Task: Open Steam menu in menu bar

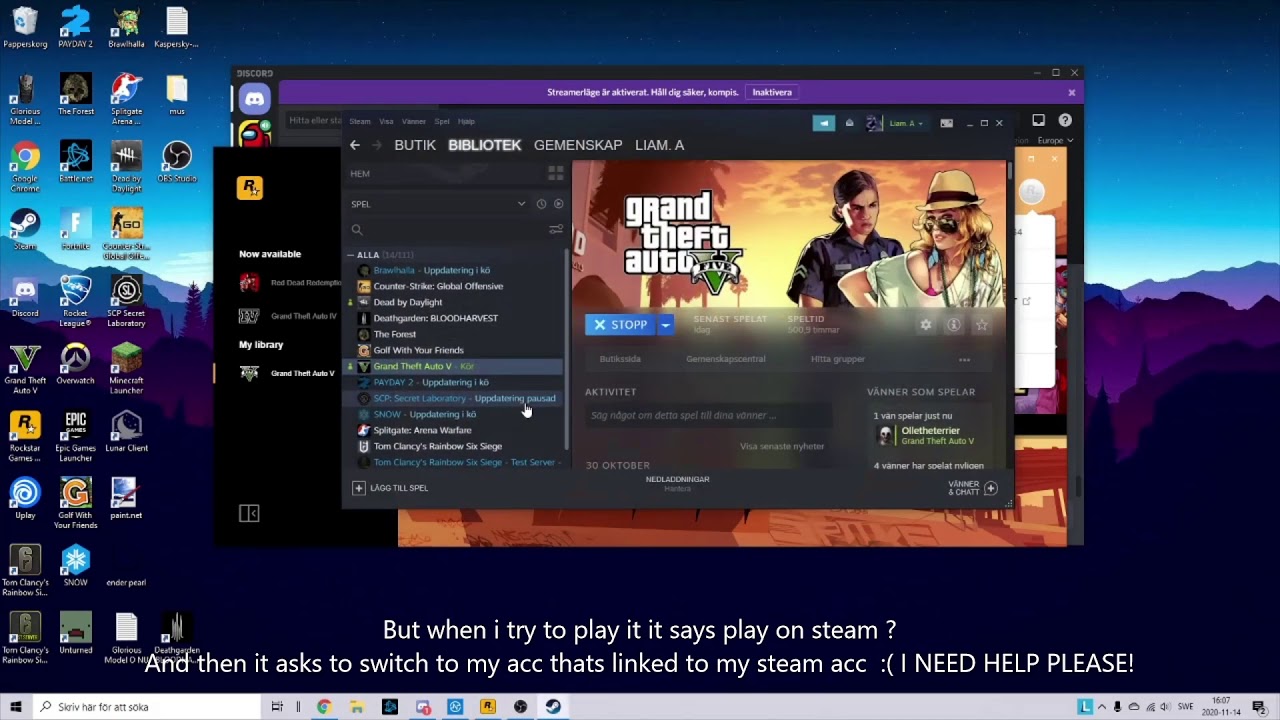Action: (x=359, y=121)
